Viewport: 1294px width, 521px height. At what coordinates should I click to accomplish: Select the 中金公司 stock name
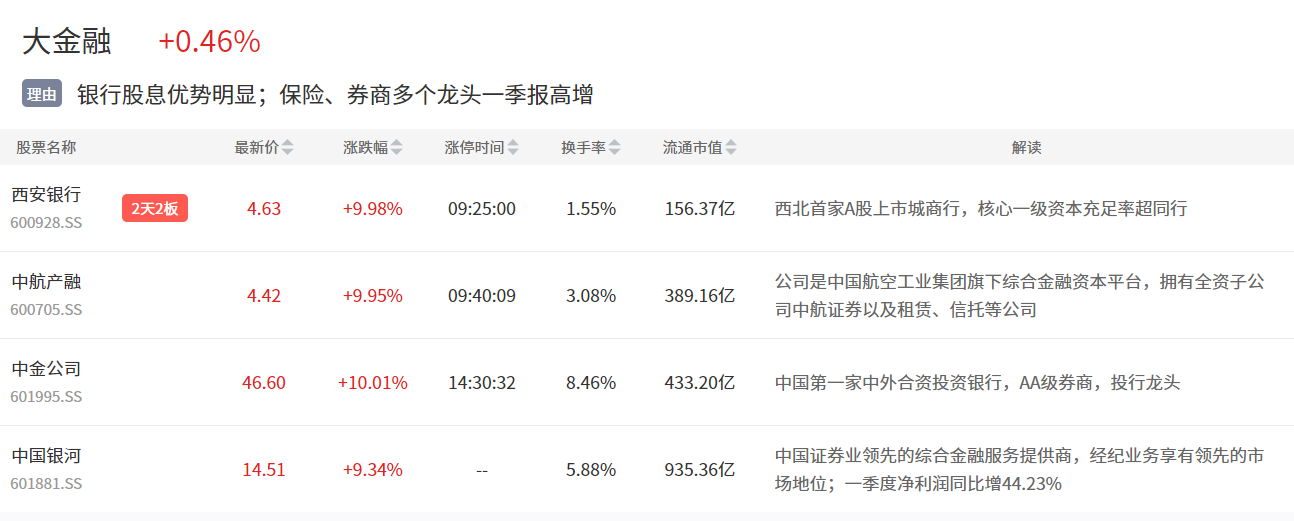click(46, 369)
